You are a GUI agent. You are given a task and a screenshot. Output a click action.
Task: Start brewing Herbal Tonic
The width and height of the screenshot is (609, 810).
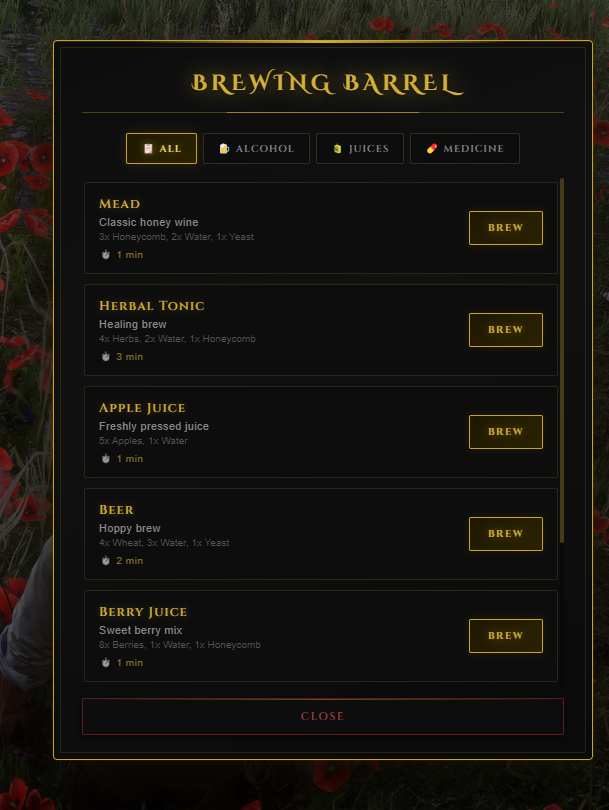[x=506, y=330]
